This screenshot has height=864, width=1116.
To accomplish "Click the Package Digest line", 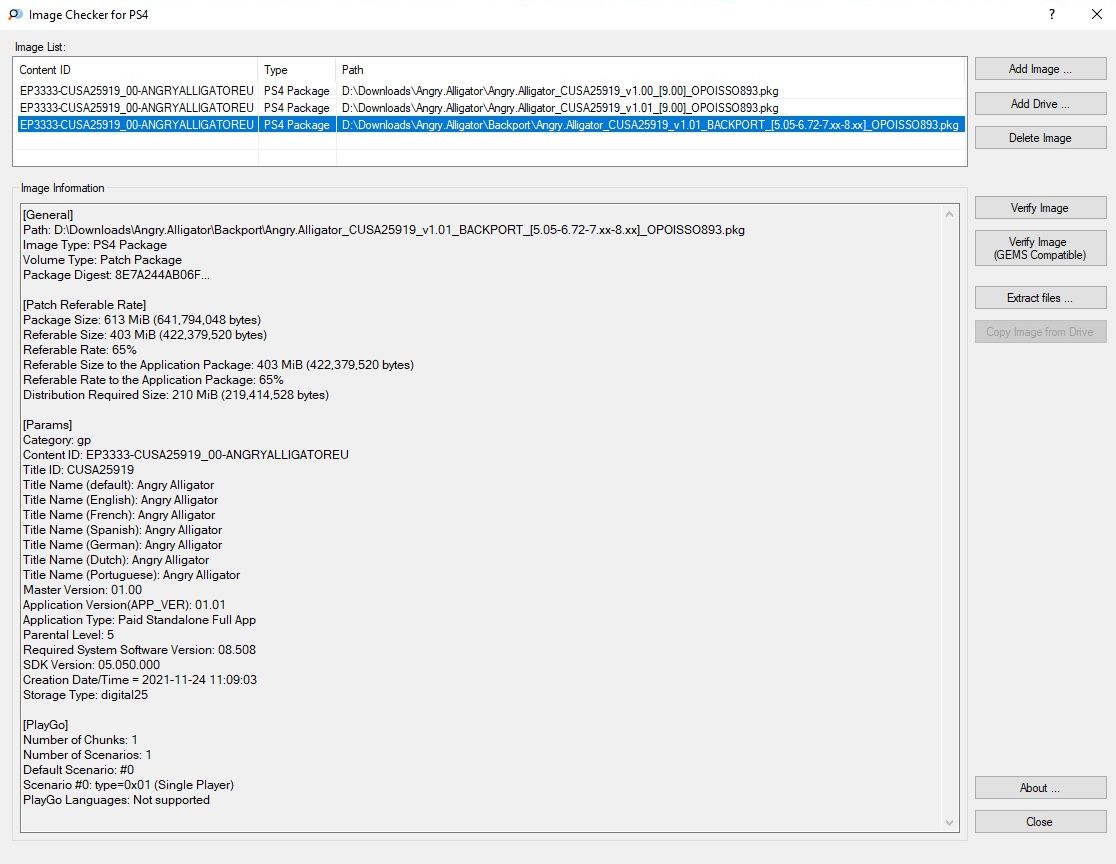I will (x=116, y=275).
